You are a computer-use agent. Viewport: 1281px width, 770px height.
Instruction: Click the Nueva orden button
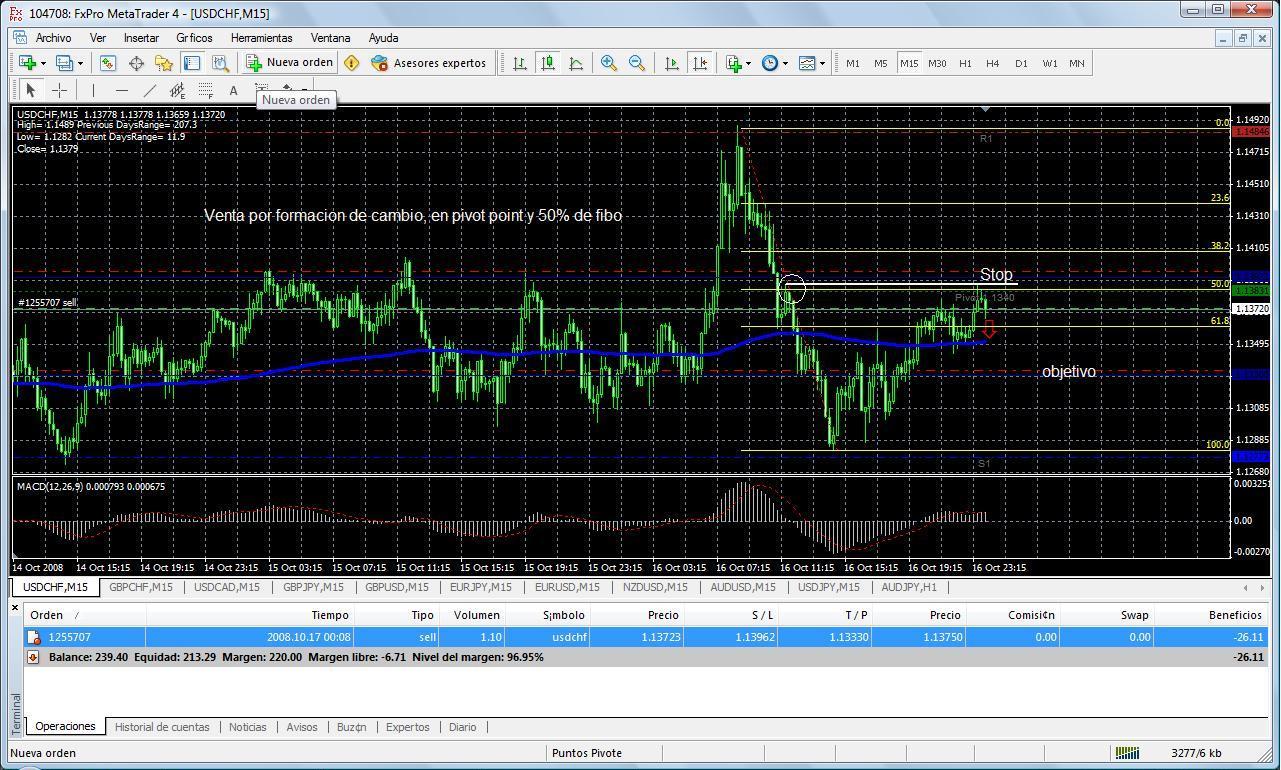coord(290,63)
